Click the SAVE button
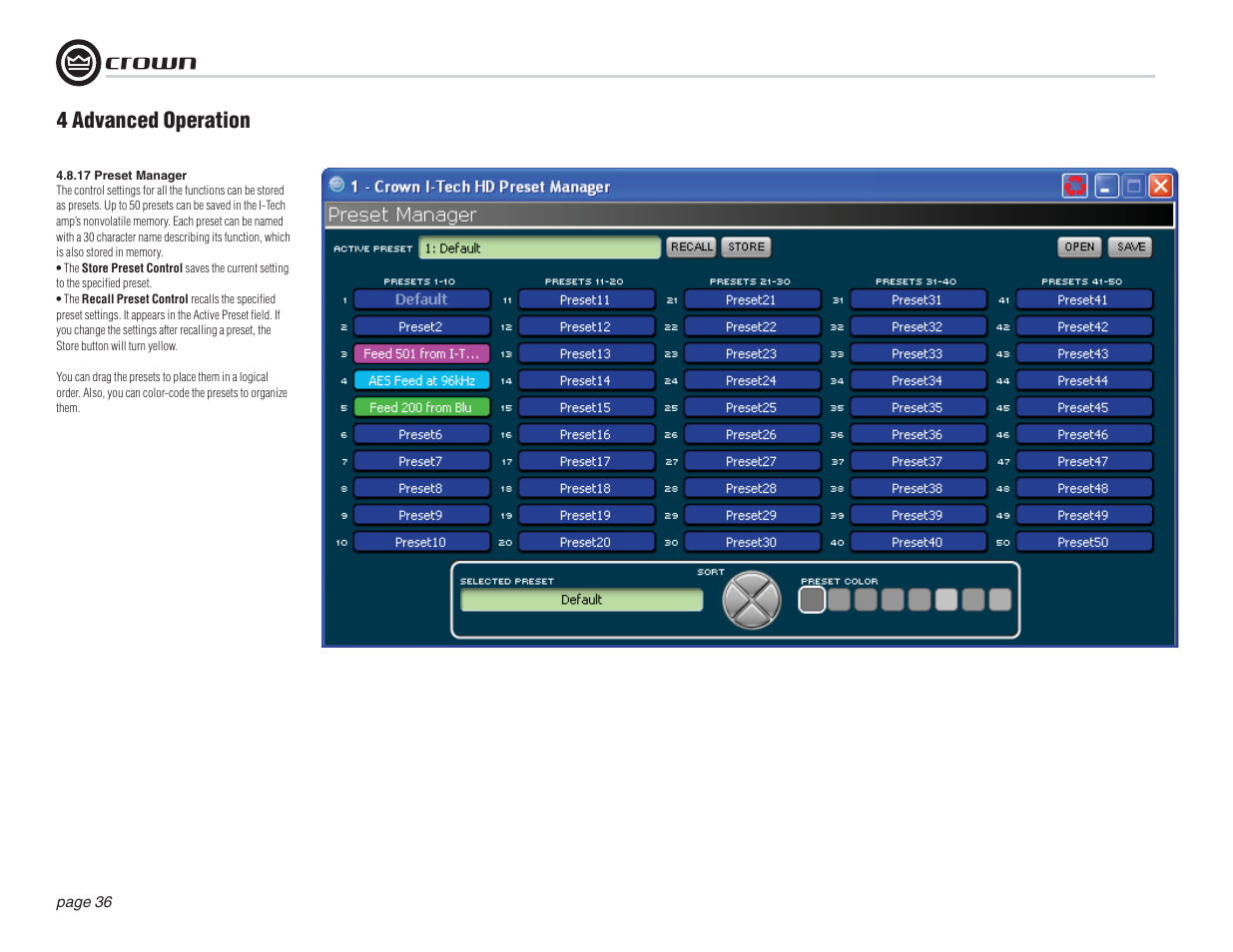This screenshot has height=952, width=1233. point(1130,246)
